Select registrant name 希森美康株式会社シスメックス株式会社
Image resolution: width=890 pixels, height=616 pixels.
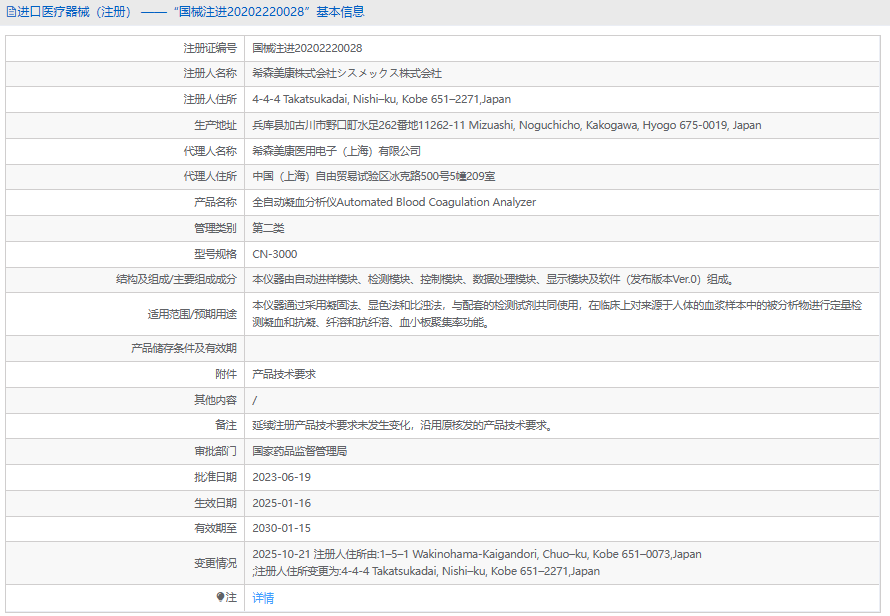pyautogui.click(x=347, y=73)
